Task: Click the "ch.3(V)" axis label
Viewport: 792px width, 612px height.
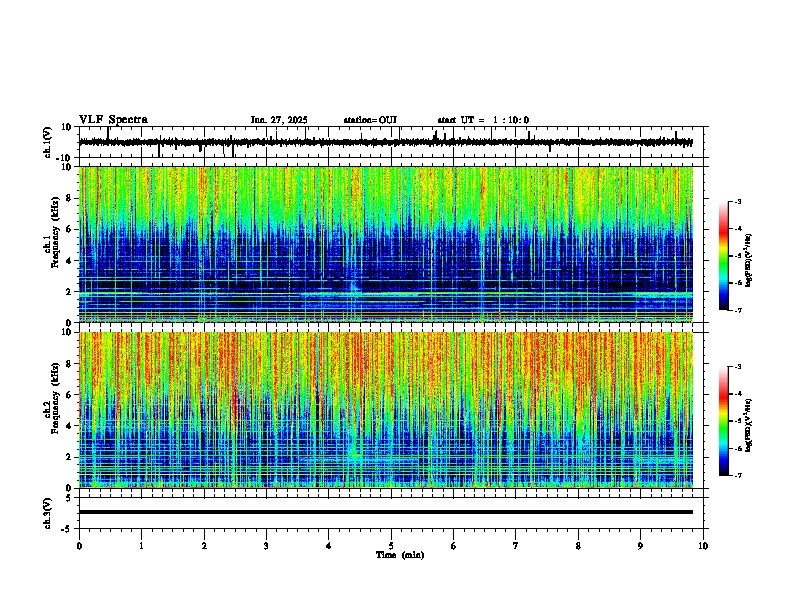Action: coord(48,513)
